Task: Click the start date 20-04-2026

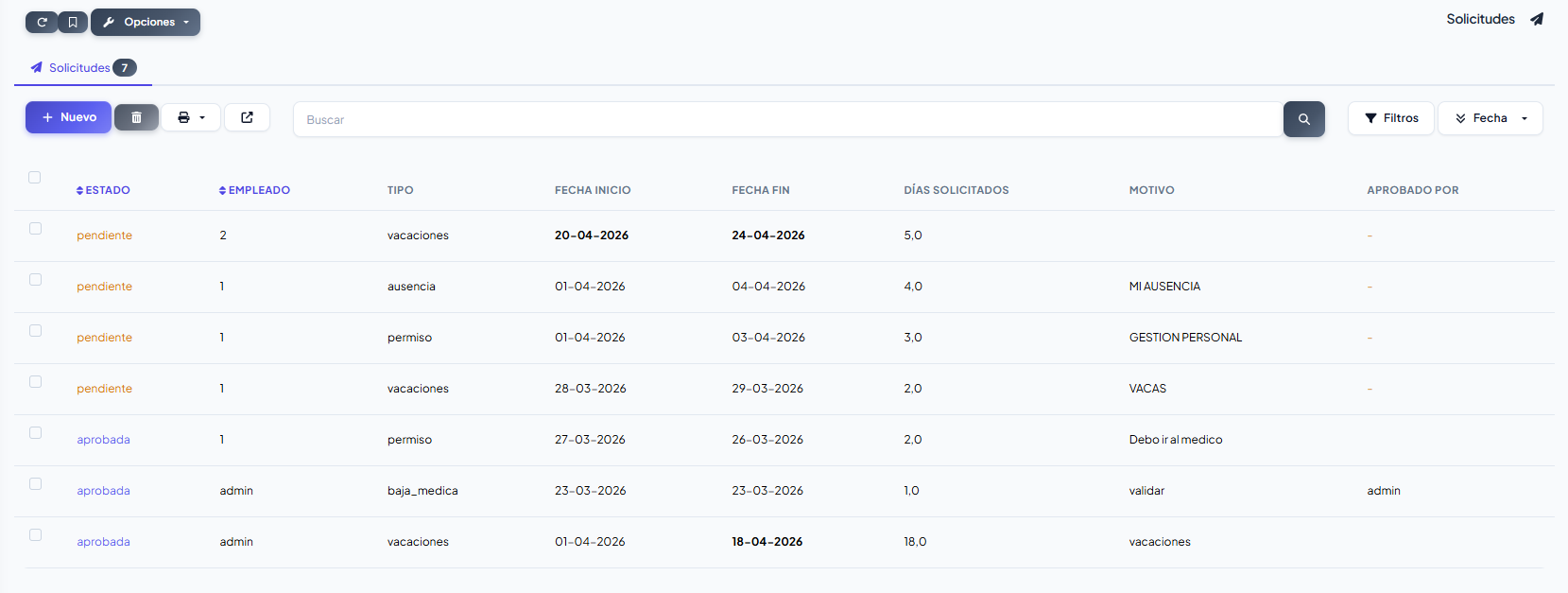Action: point(592,235)
